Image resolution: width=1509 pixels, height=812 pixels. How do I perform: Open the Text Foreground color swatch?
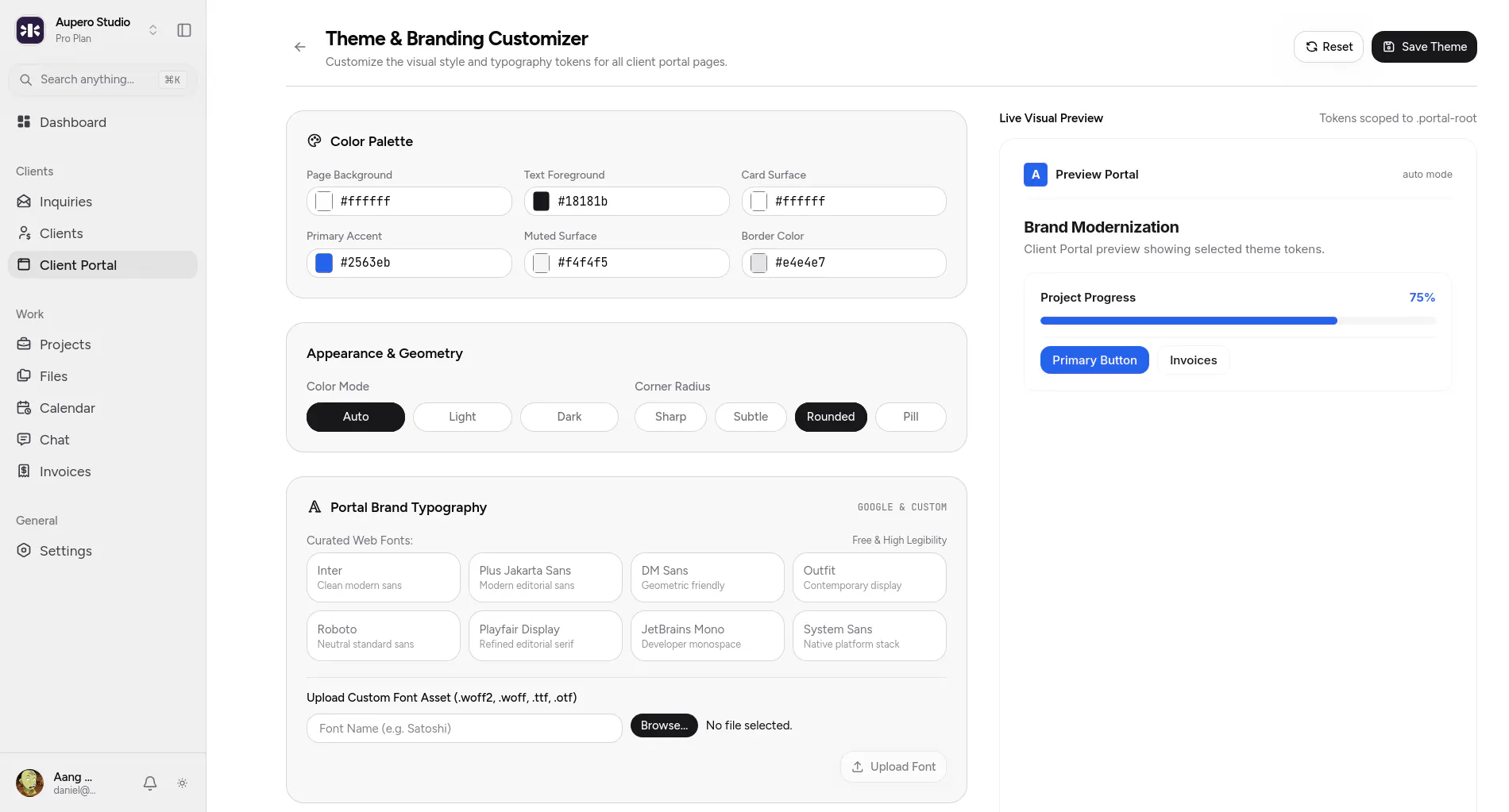(x=541, y=202)
